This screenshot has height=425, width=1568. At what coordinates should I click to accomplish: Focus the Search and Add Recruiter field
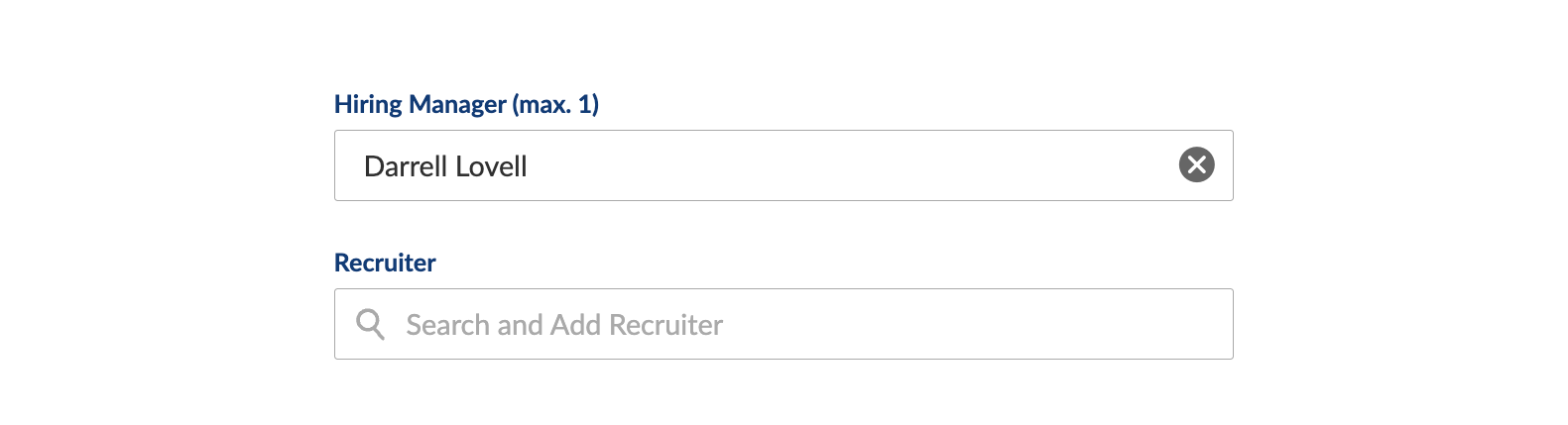pos(784,324)
